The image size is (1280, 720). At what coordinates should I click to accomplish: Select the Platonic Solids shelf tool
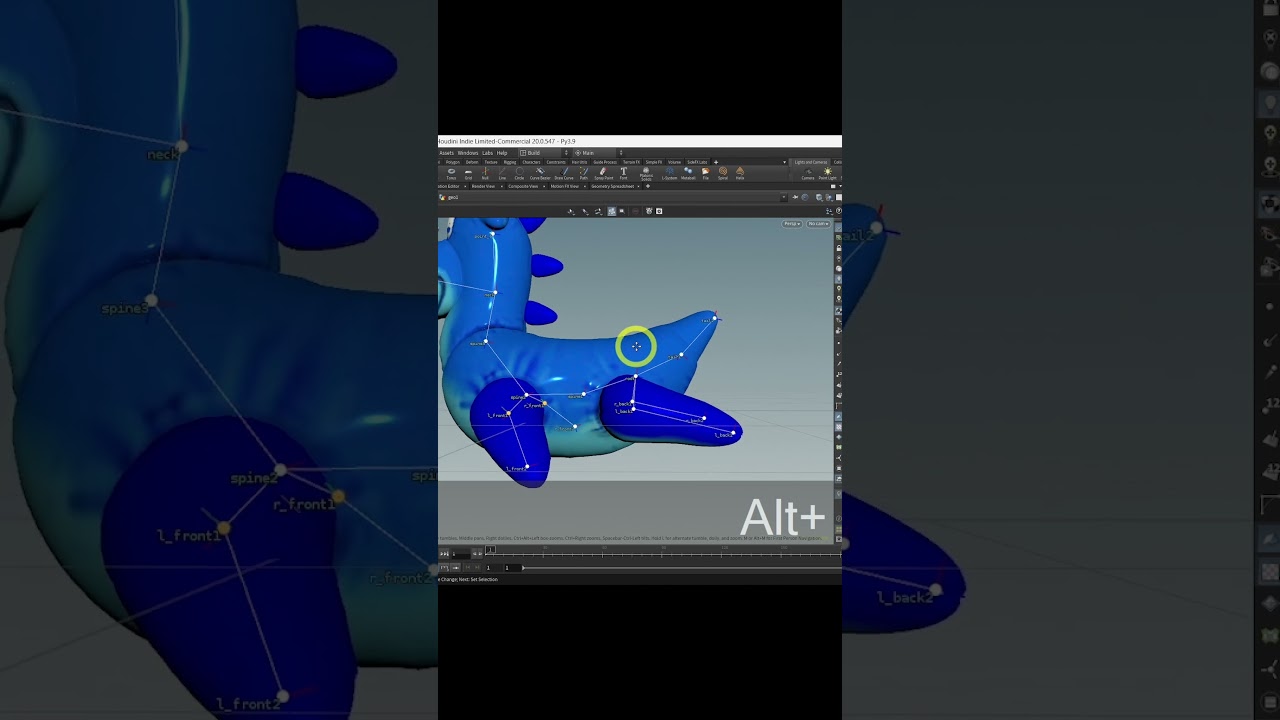[x=646, y=175]
